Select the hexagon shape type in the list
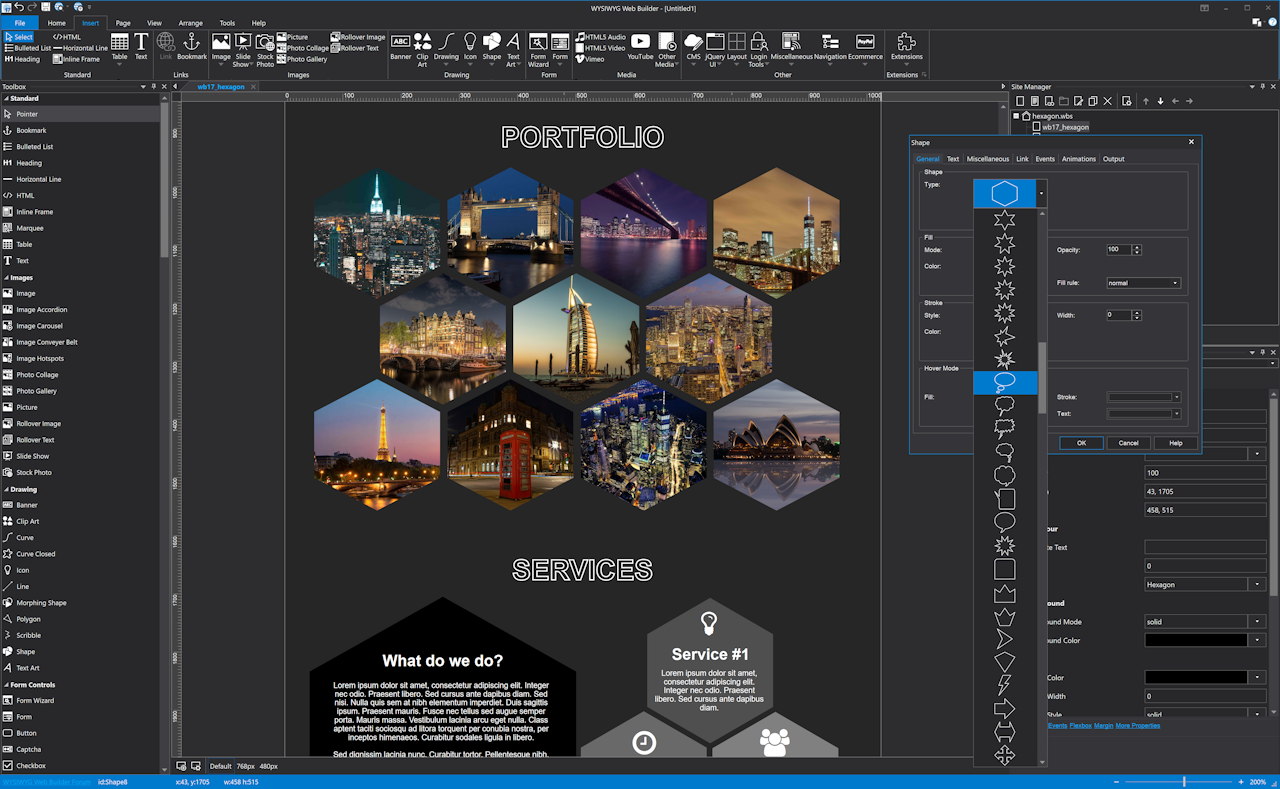The width and height of the screenshot is (1280, 789). pos(1004,193)
